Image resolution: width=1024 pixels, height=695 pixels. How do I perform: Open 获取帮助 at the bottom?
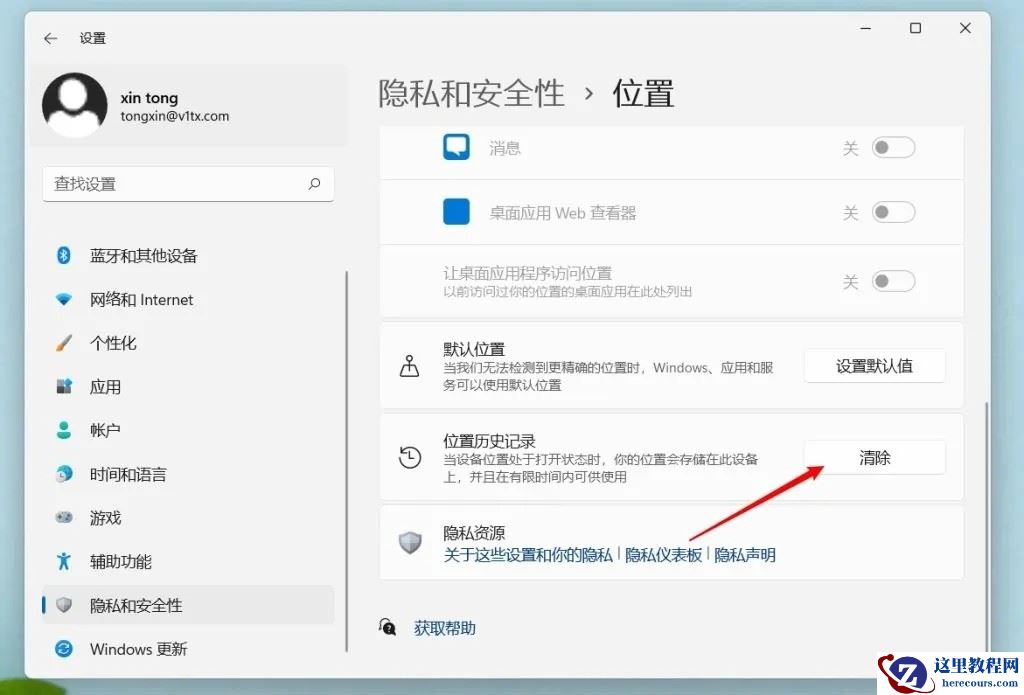pos(444,627)
